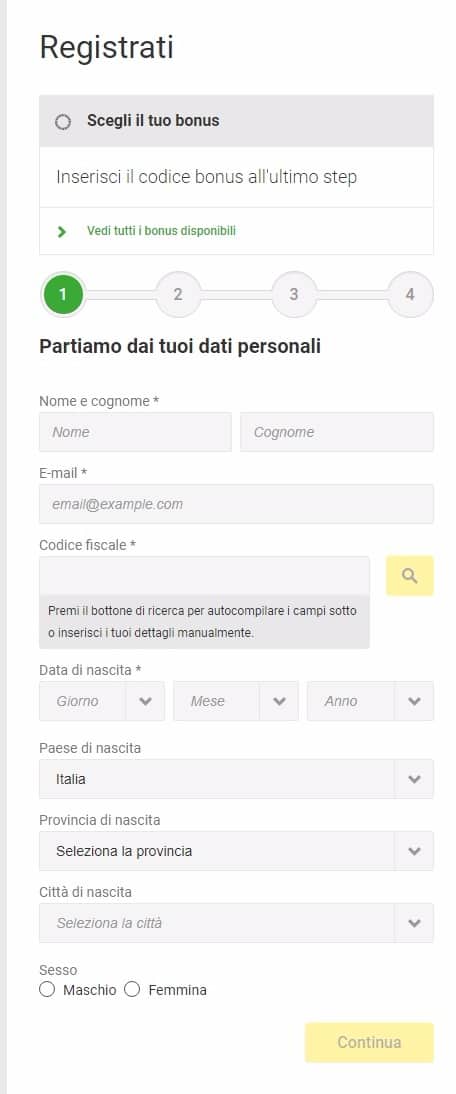Viewport: 456px width, 1094px height.
Task: Open Vedi tutti i bonus disponibili link
Action: tap(161, 231)
